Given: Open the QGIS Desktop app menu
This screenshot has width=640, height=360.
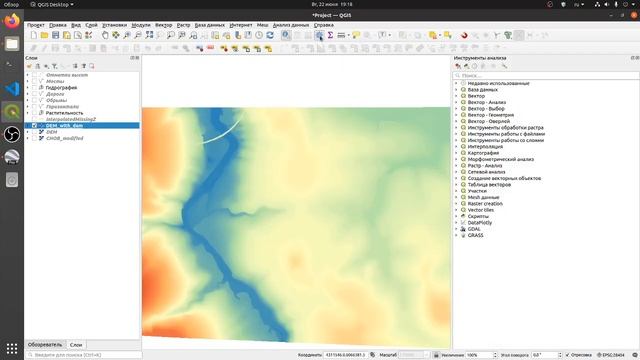Looking at the screenshot, I should coord(52,4).
